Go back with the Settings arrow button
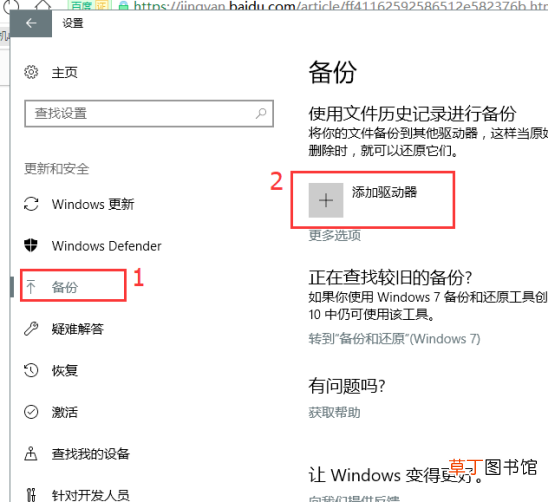The width and height of the screenshot is (548, 502). [x=31, y=23]
